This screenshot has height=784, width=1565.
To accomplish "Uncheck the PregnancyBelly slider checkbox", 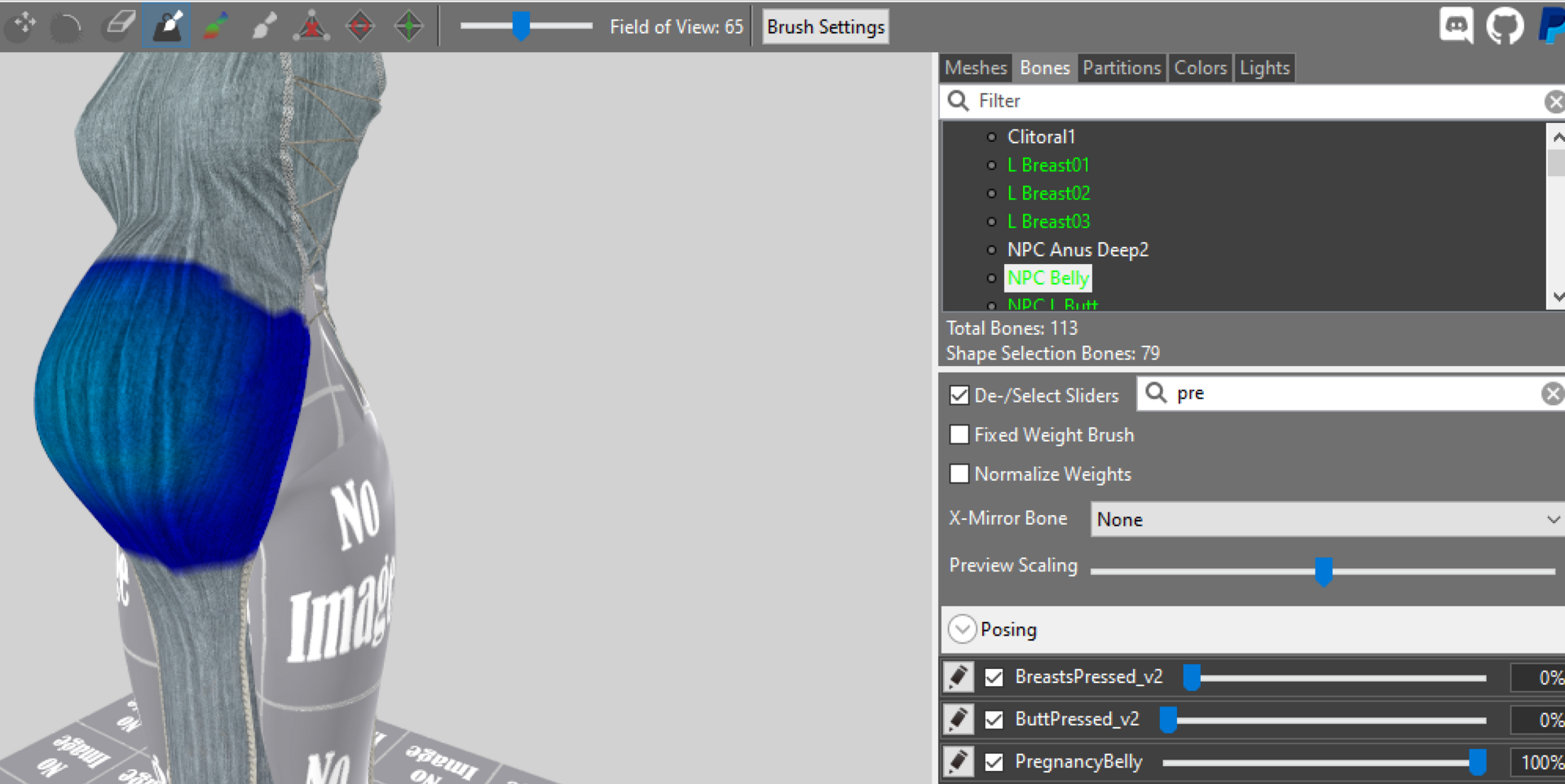I will tap(994, 762).
